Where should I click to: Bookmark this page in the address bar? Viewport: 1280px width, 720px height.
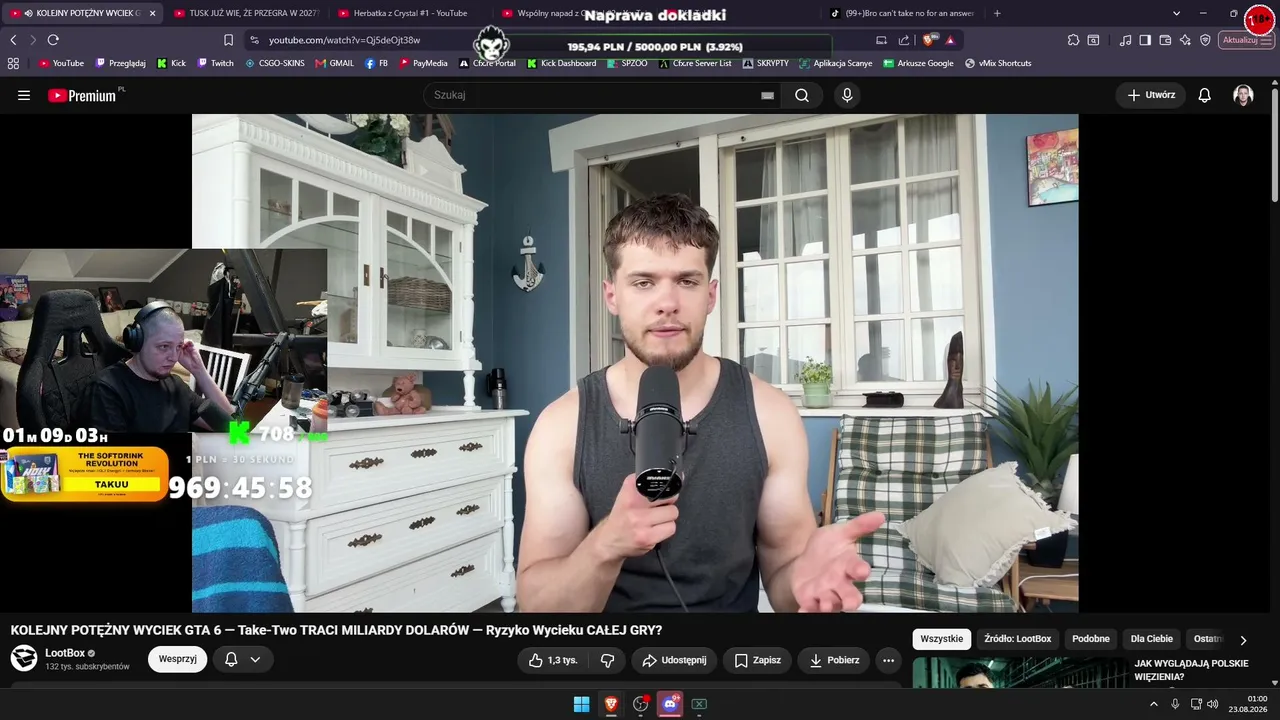pyautogui.click(x=228, y=40)
